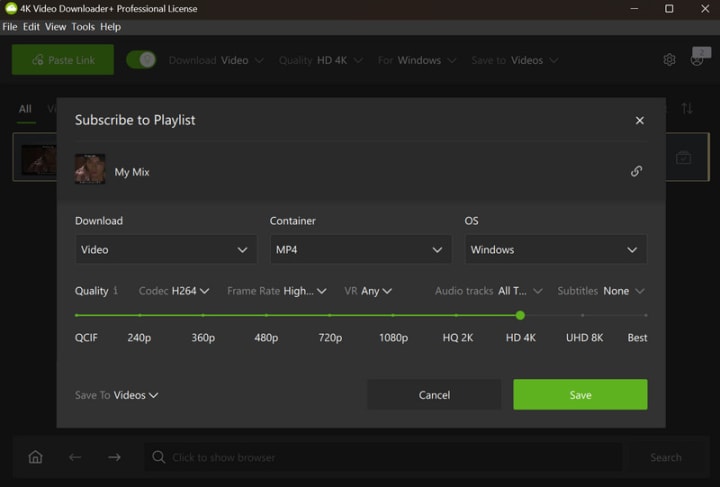Screen dimensions: 720x487
Task: Click the My Mix playlist thumbnail
Action: click(x=90, y=168)
